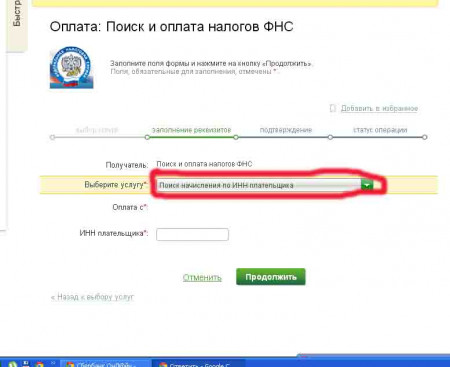This screenshot has width=450, height=367.
Task: Select the 'выбор услуги' step in progress bar
Action: point(97,130)
